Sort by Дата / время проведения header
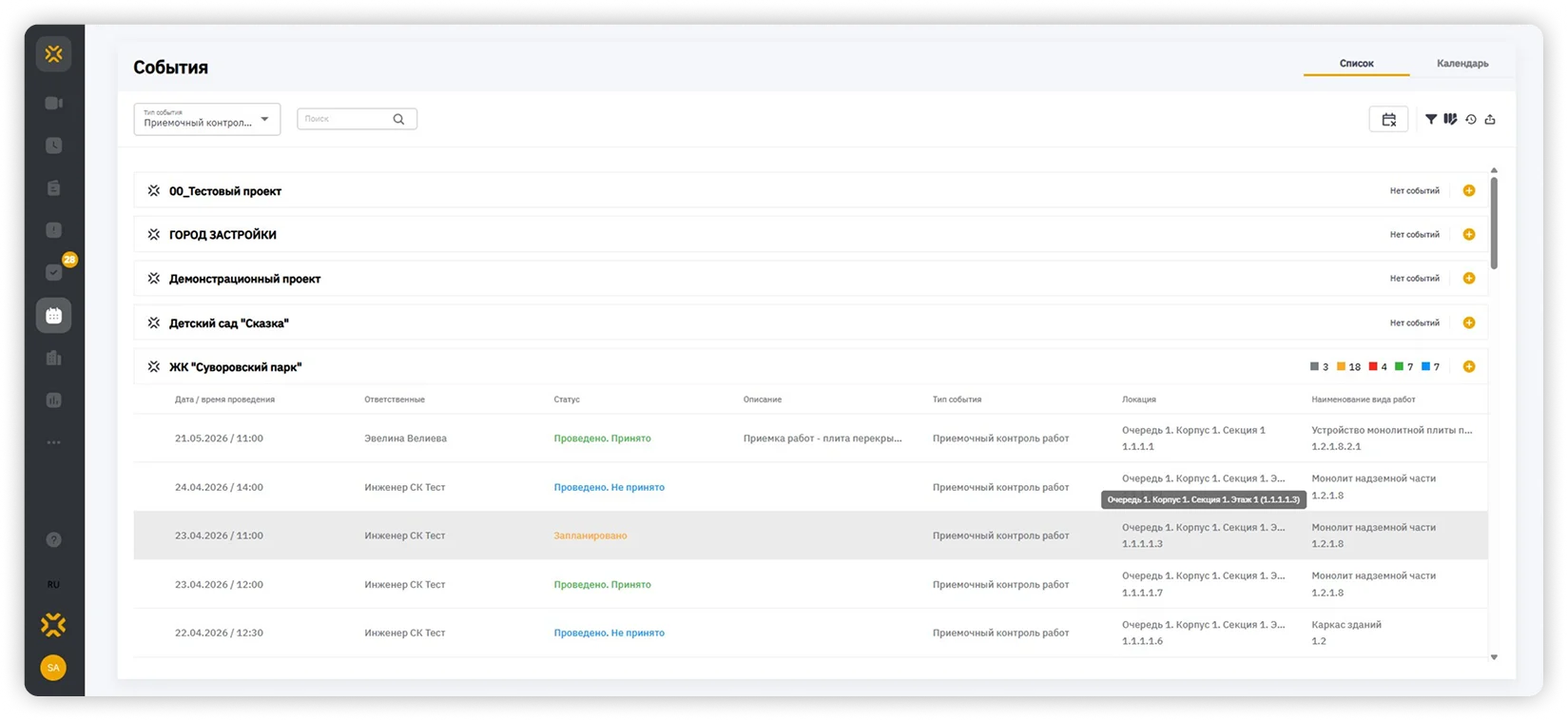The image size is (1568, 721). pyautogui.click(x=224, y=399)
